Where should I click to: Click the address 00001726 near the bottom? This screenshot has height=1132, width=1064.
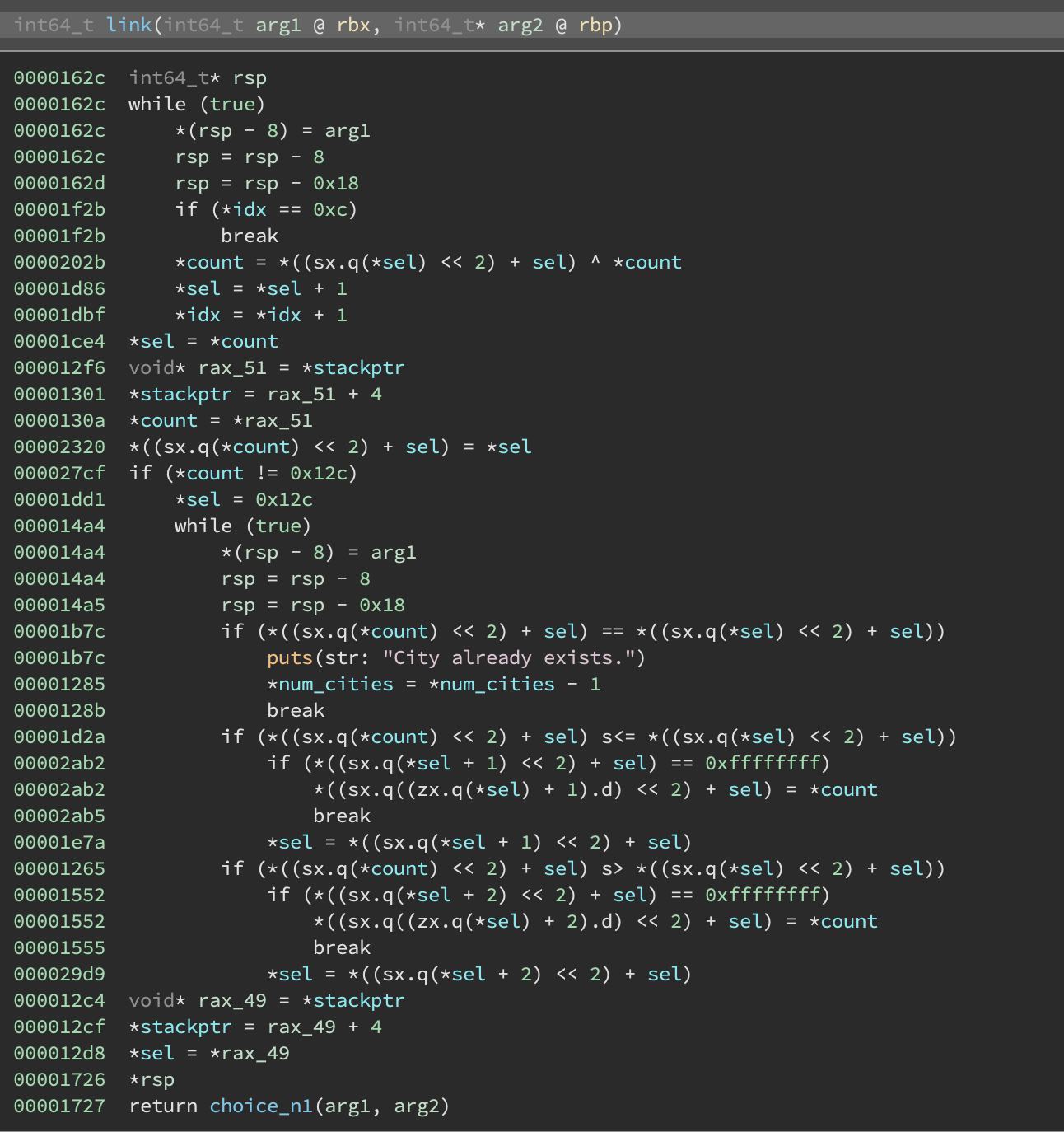click(x=59, y=1079)
